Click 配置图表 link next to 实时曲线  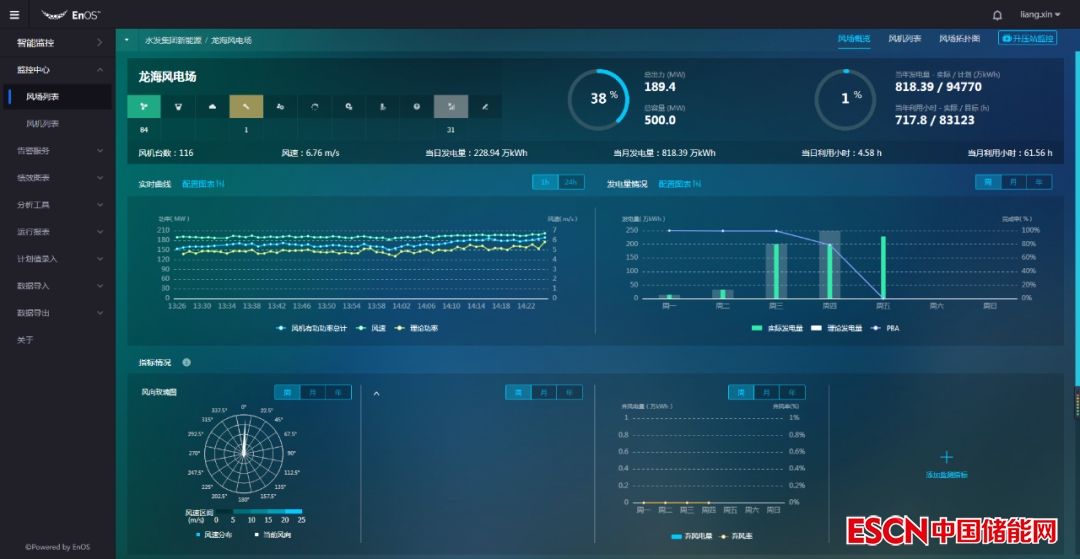click(203, 184)
